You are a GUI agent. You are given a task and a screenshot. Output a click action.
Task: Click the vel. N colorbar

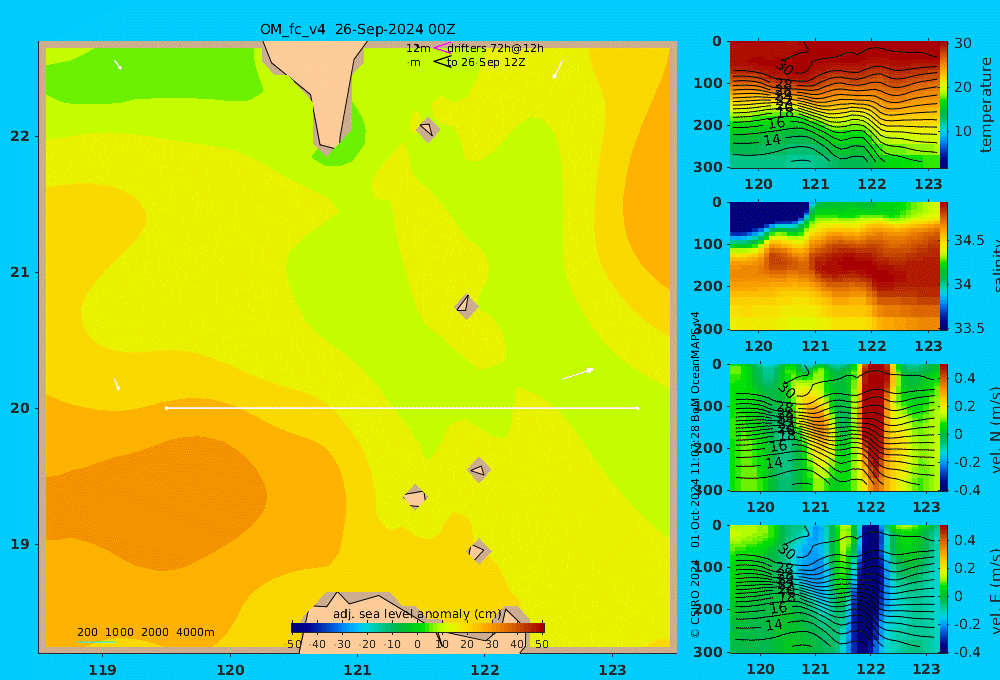point(944,427)
